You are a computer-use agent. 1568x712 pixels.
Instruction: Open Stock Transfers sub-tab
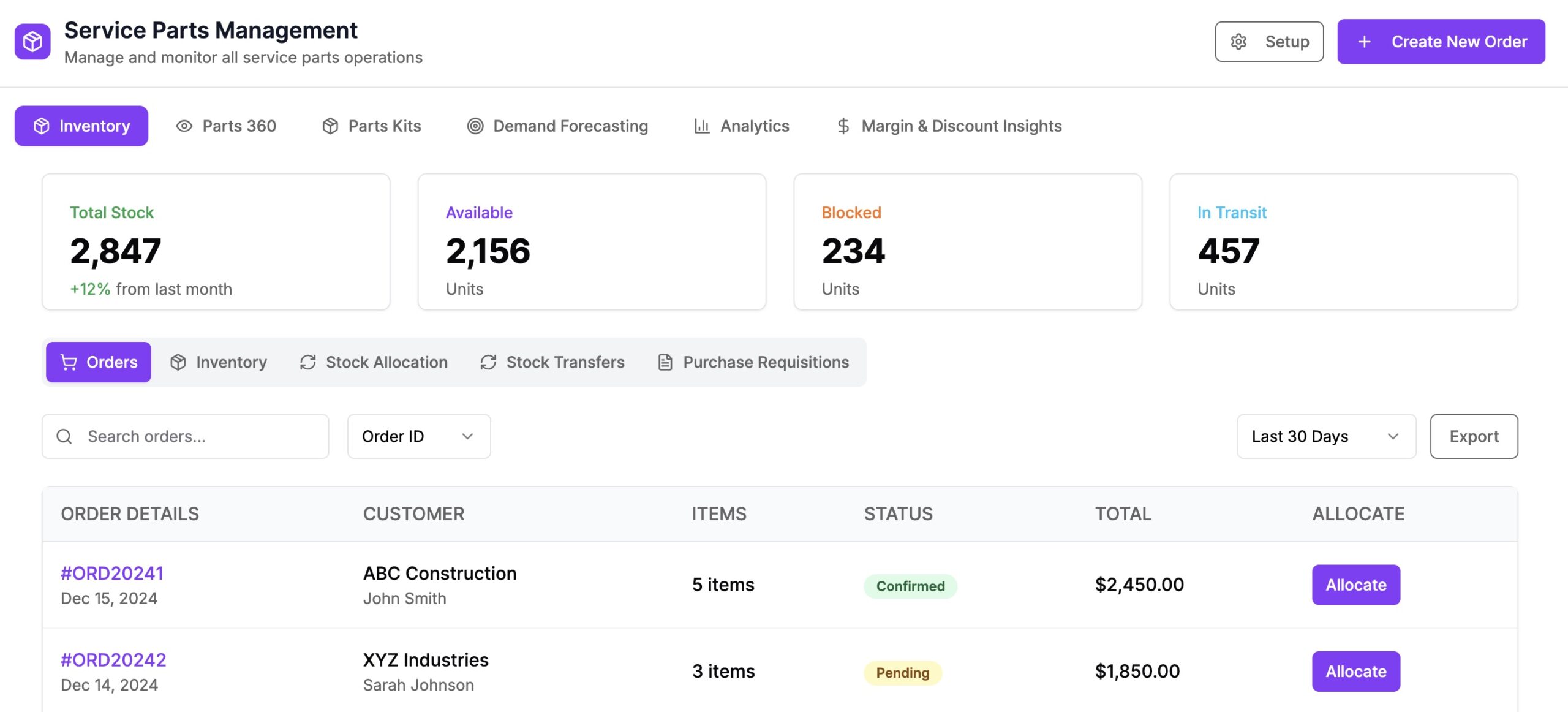[552, 362]
